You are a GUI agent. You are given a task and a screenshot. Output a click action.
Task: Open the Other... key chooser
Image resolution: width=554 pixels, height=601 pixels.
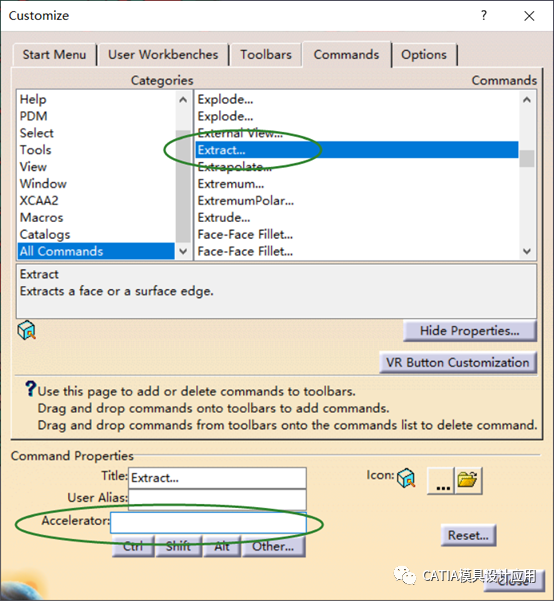pyautogui.click(x=273, y=546)
